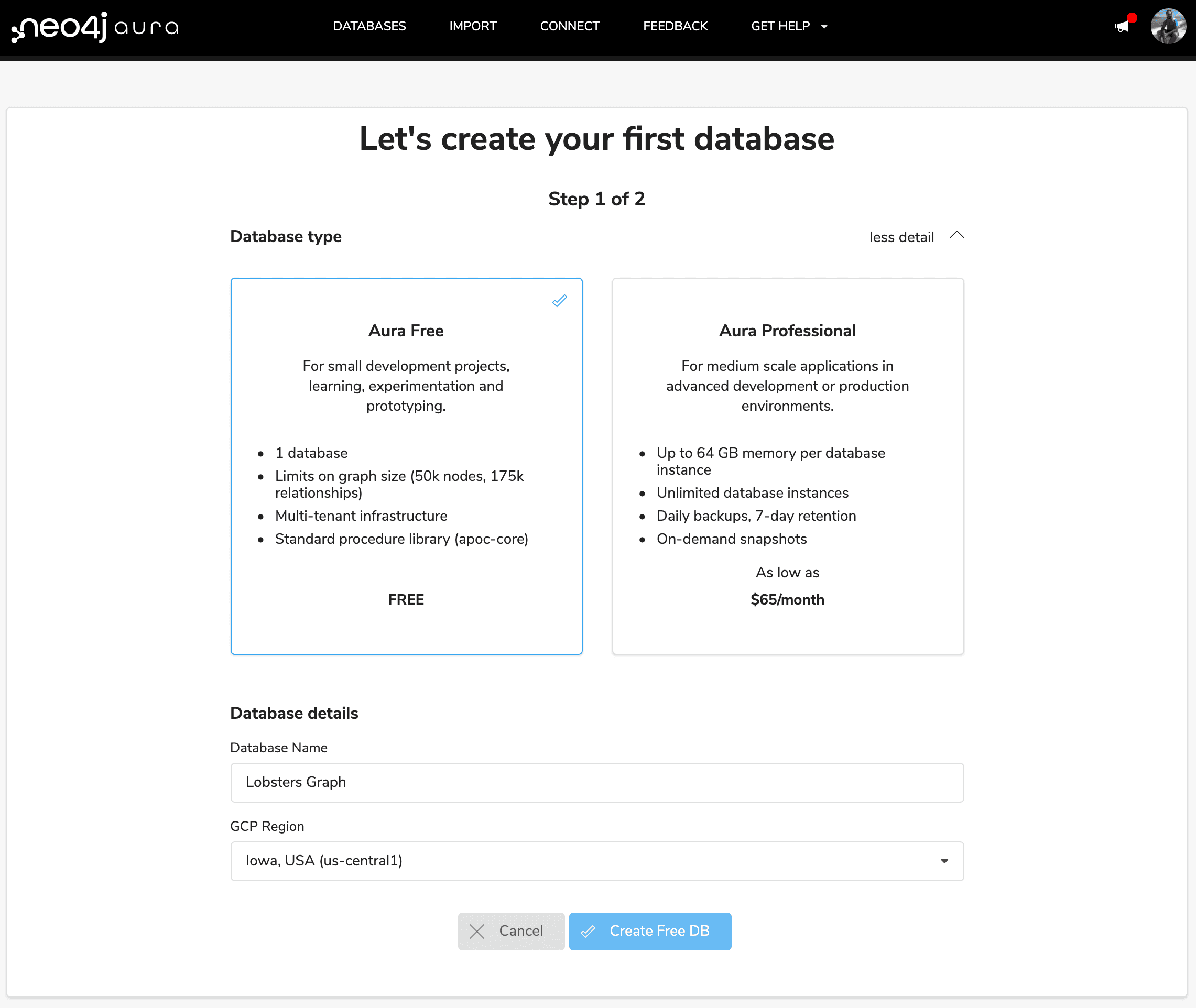Click 'Step 1 of 2' heading
This screenshot has height=1008, width=1196.
(596, 199)
